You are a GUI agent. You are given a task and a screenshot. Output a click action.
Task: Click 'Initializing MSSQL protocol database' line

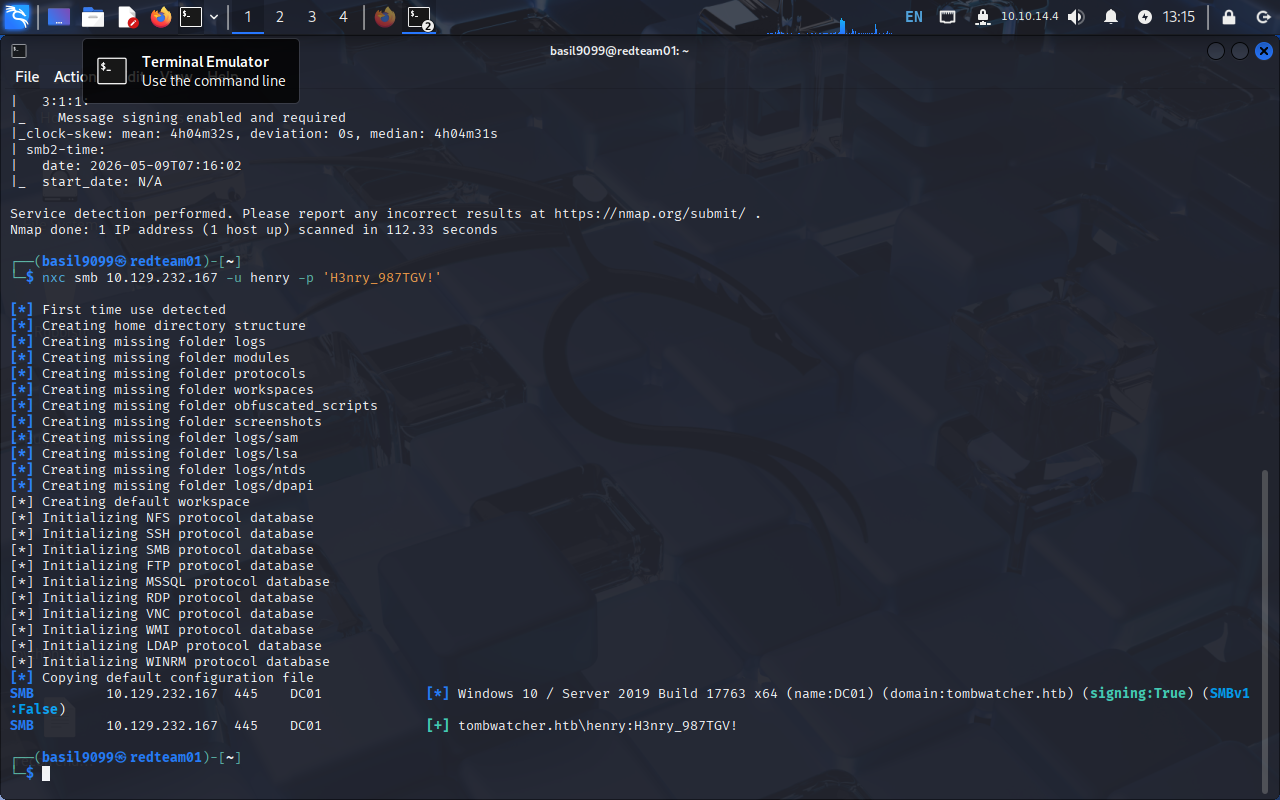pos(170,582)
